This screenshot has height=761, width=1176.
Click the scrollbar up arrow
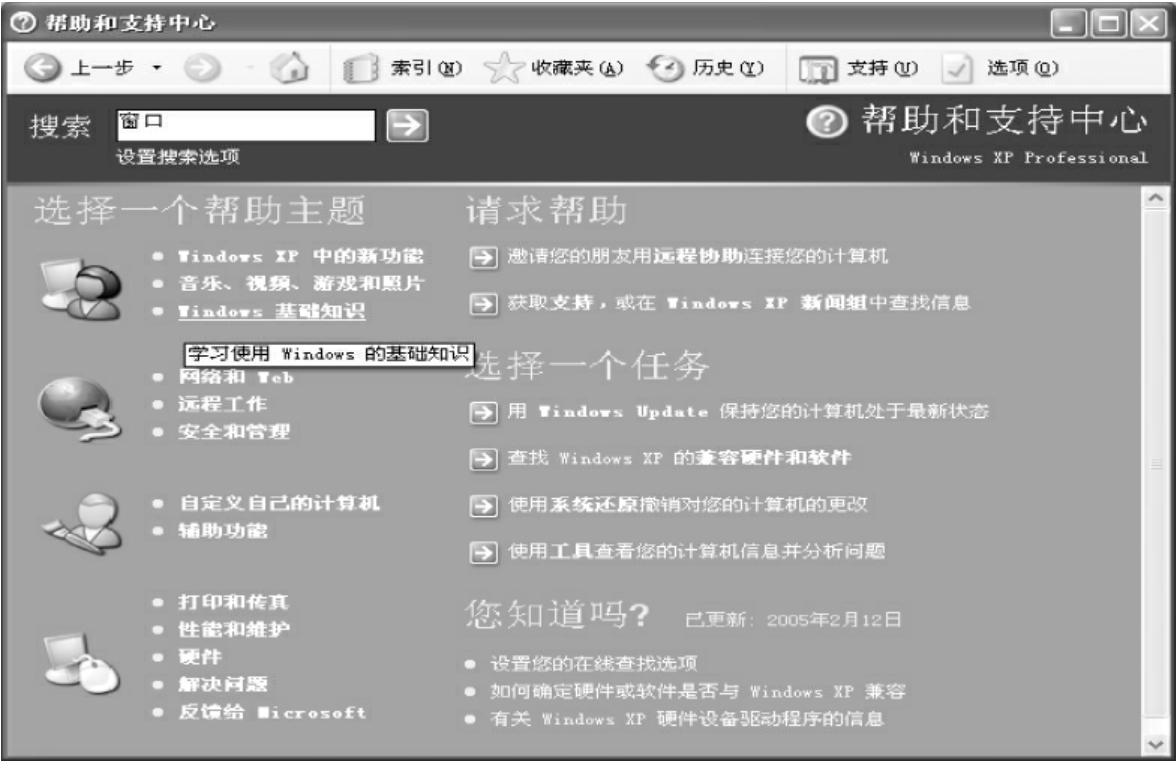(x=1156, y=198)
